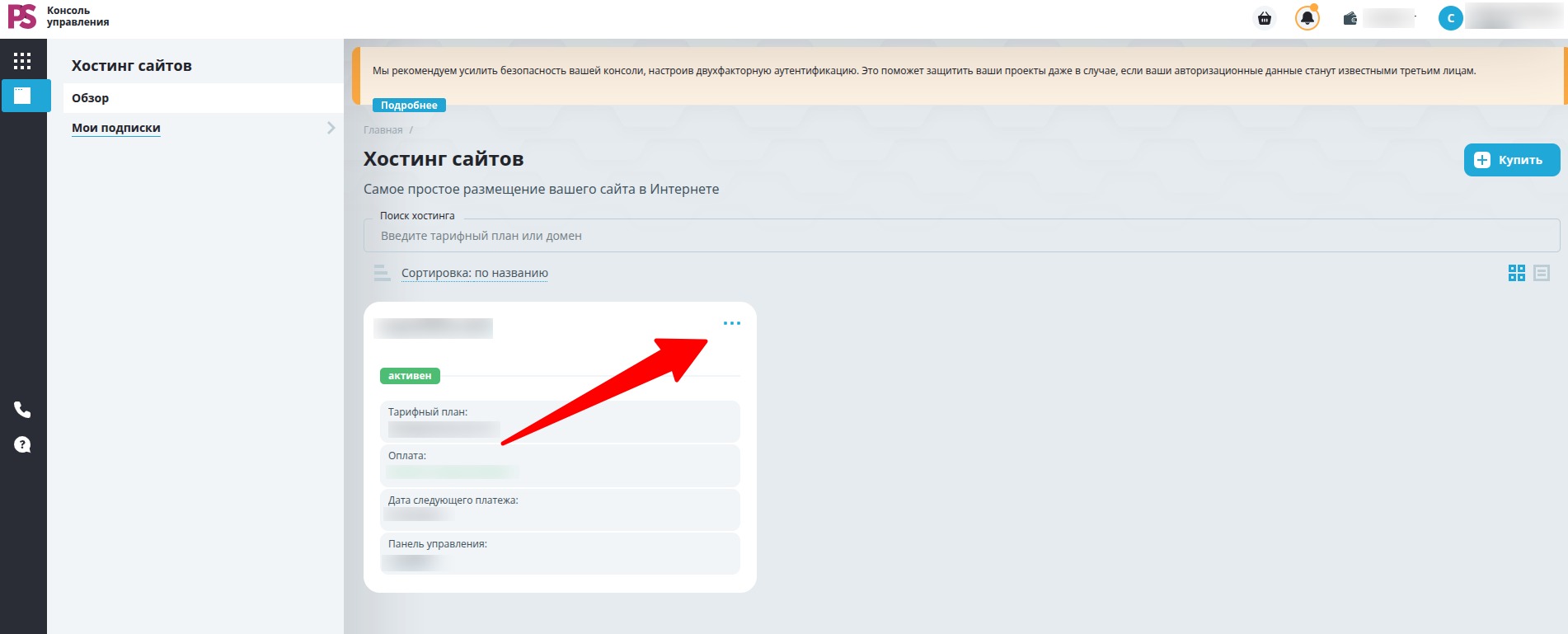The image size is (1568, 634).
Task: Open the help question mark icon
Action: [22, 445]
